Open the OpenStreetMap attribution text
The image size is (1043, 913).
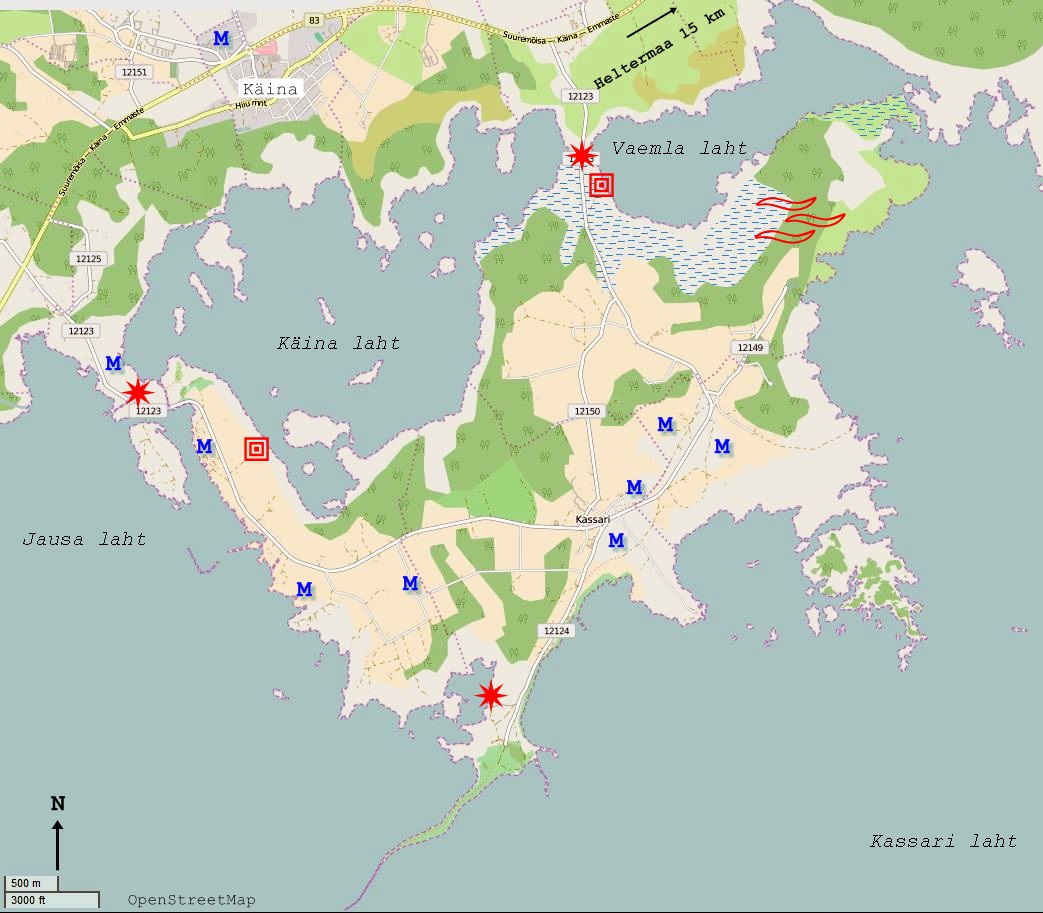point(191,900)
